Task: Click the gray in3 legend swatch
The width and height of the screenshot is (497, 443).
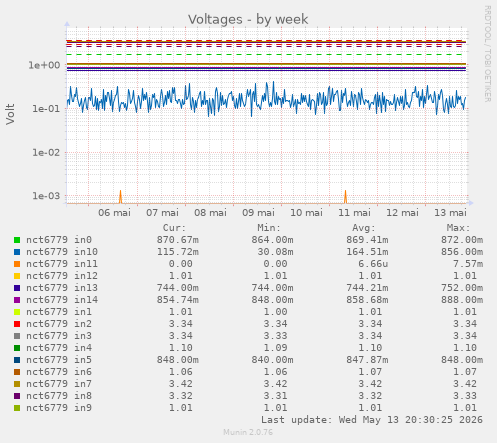Action: pyautogui.click(x=17, y=336)
